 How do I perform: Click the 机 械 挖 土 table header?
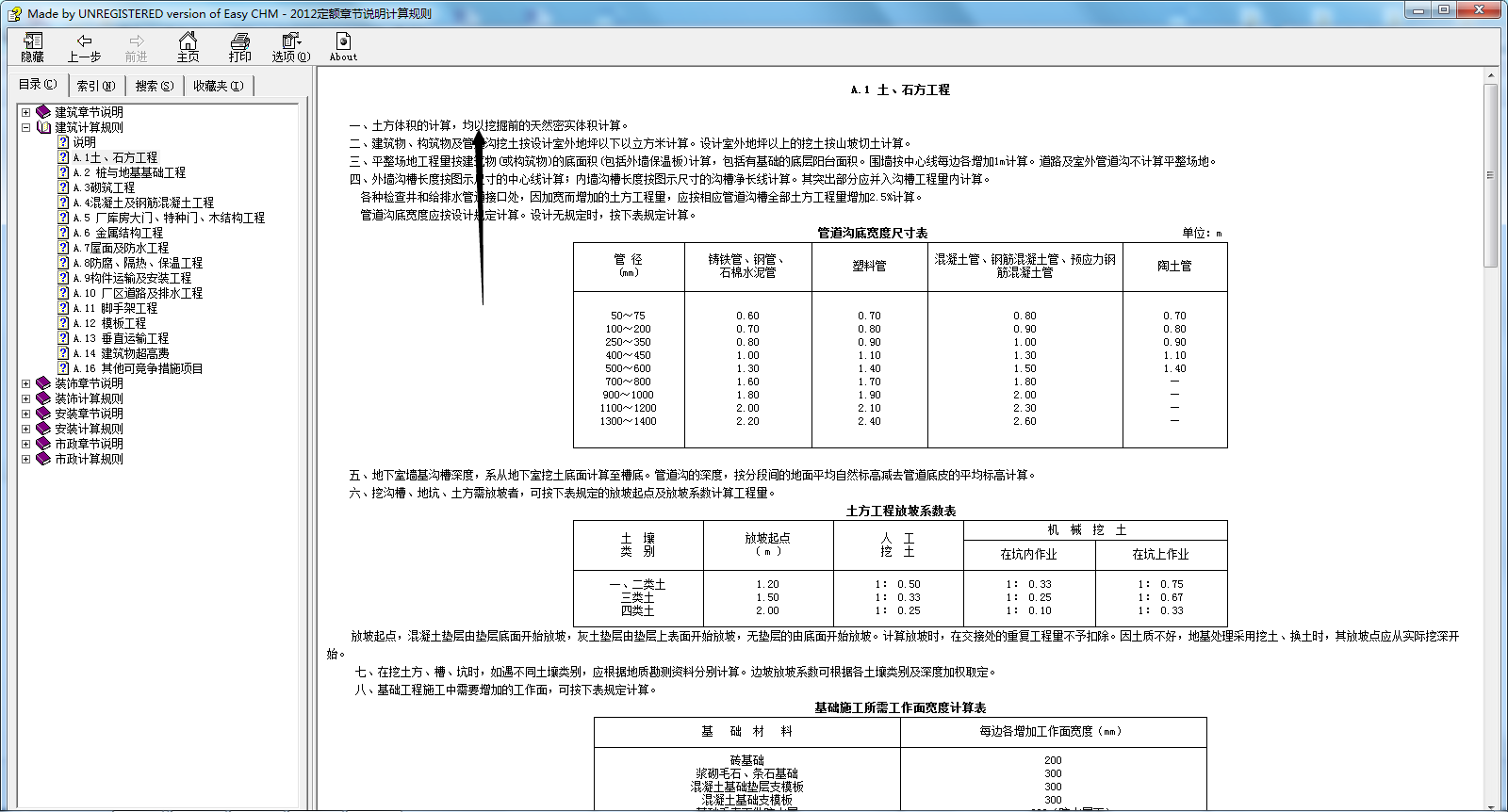coord(1087,530)
